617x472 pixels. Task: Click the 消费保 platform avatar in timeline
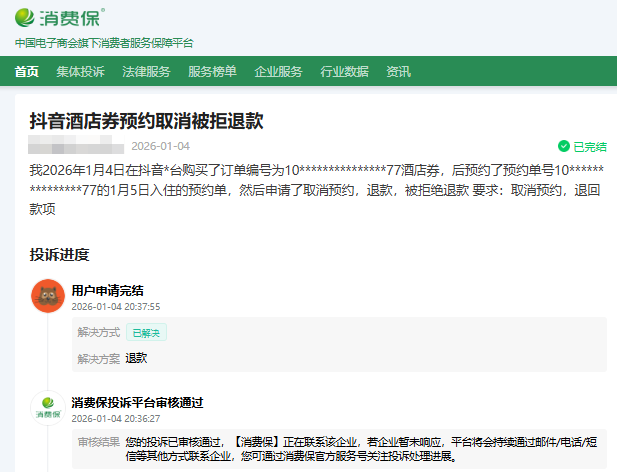pos(48,408)
